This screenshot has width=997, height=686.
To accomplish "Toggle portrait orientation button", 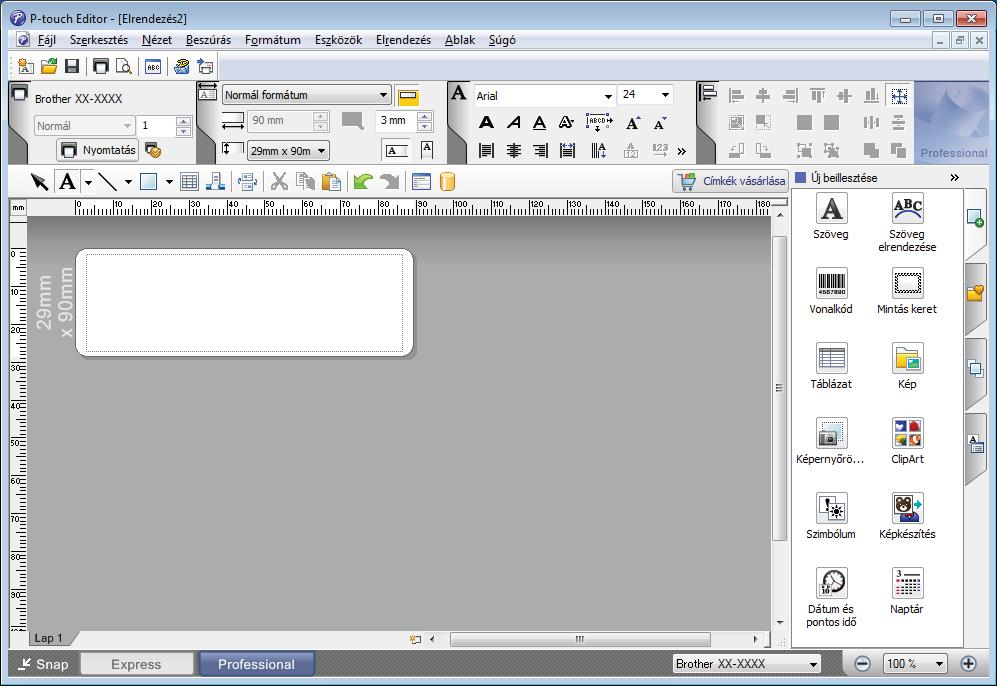I will coord(427,151).
